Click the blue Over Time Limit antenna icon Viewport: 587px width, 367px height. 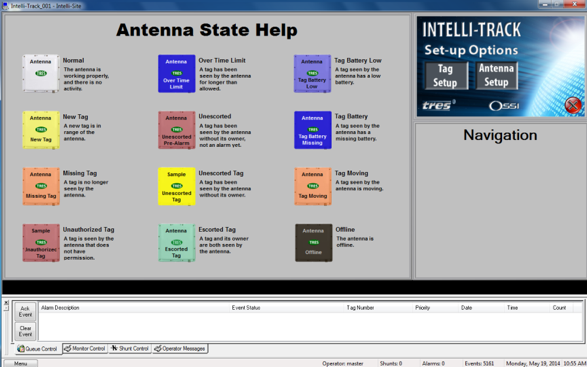(177, 73)
